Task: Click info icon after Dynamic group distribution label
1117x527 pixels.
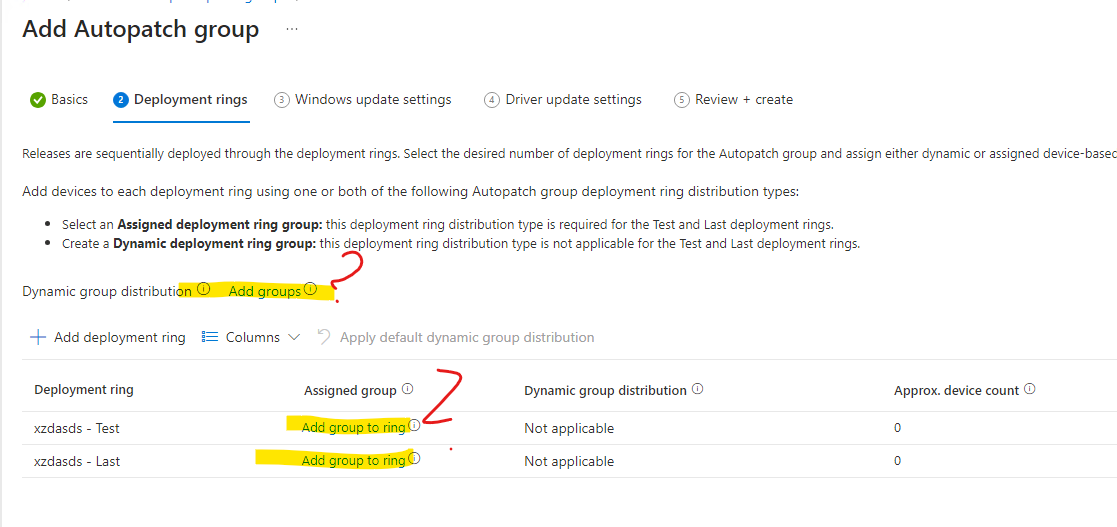Action: (204, 289)
